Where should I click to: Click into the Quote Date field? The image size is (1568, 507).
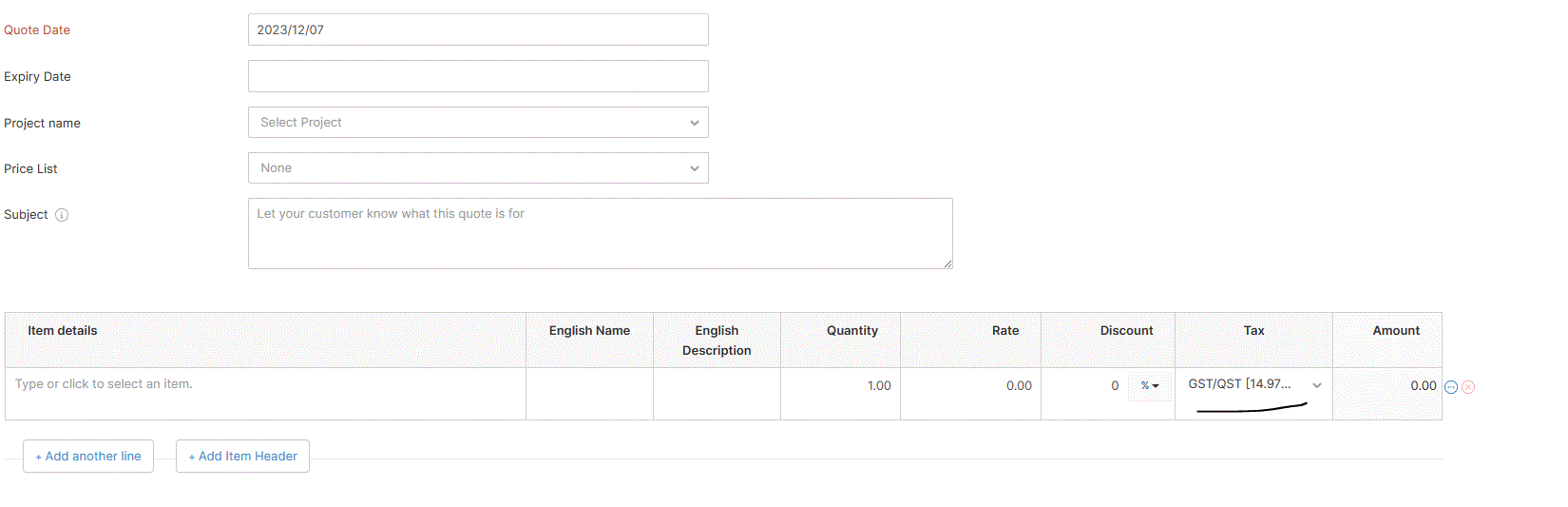pos(478,29)
